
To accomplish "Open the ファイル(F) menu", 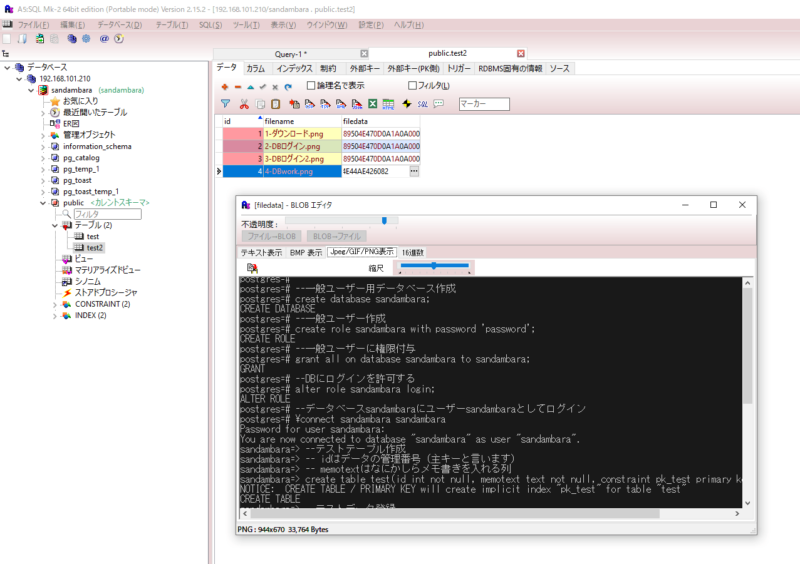I will [33, 24].
